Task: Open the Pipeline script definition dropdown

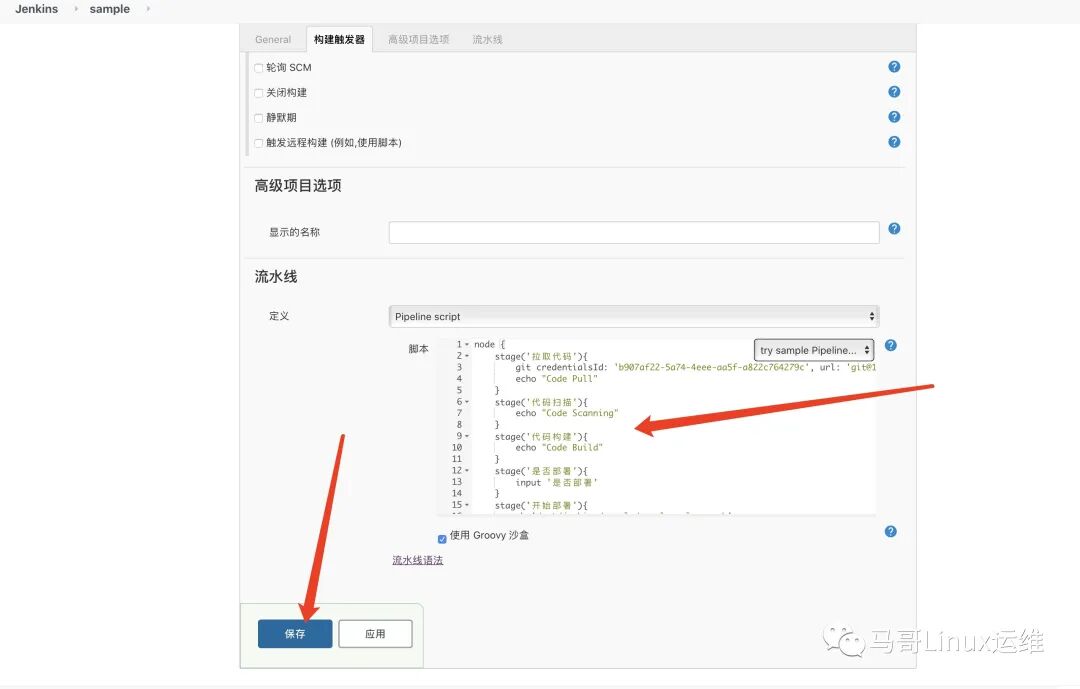Action: tap(634, 316)
